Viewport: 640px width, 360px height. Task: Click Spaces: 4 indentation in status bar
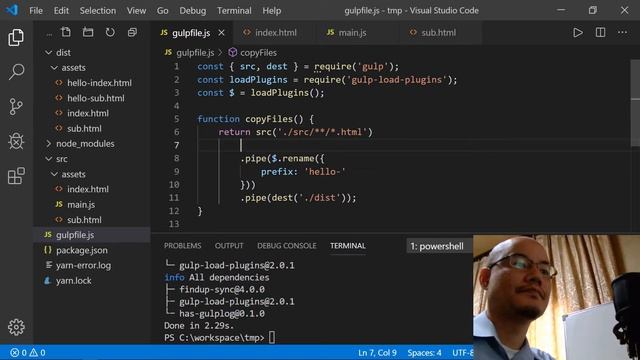[x=424, y=353]
